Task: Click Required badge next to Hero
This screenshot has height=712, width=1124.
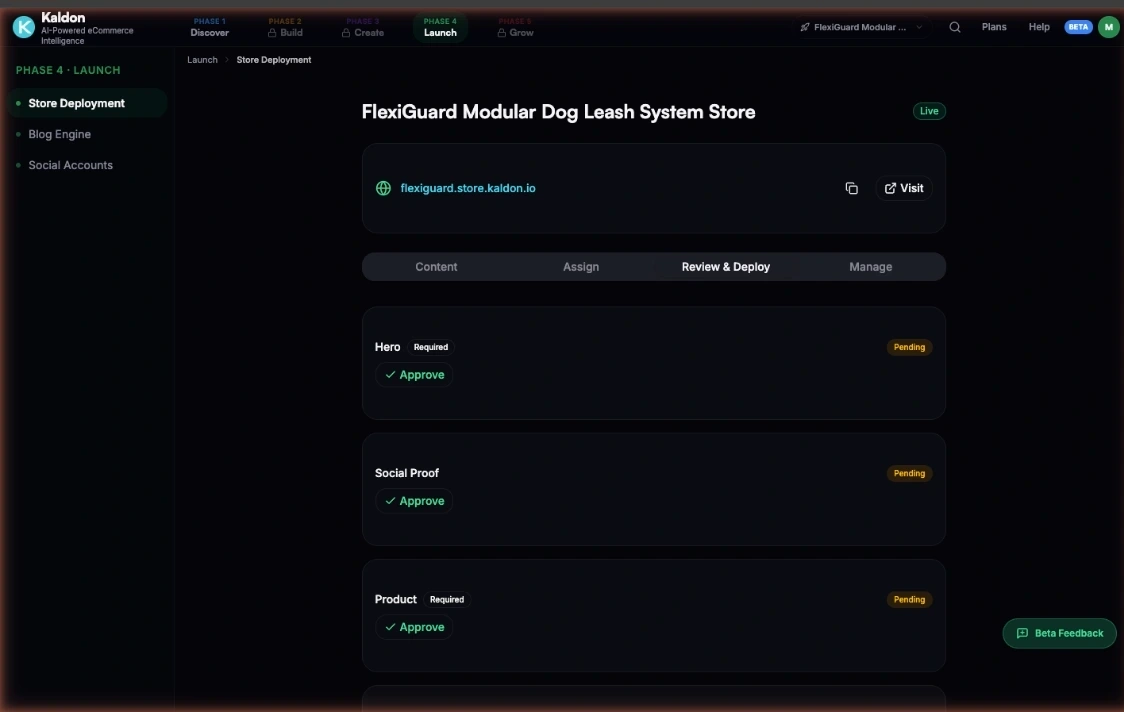Action: point(431,347)
